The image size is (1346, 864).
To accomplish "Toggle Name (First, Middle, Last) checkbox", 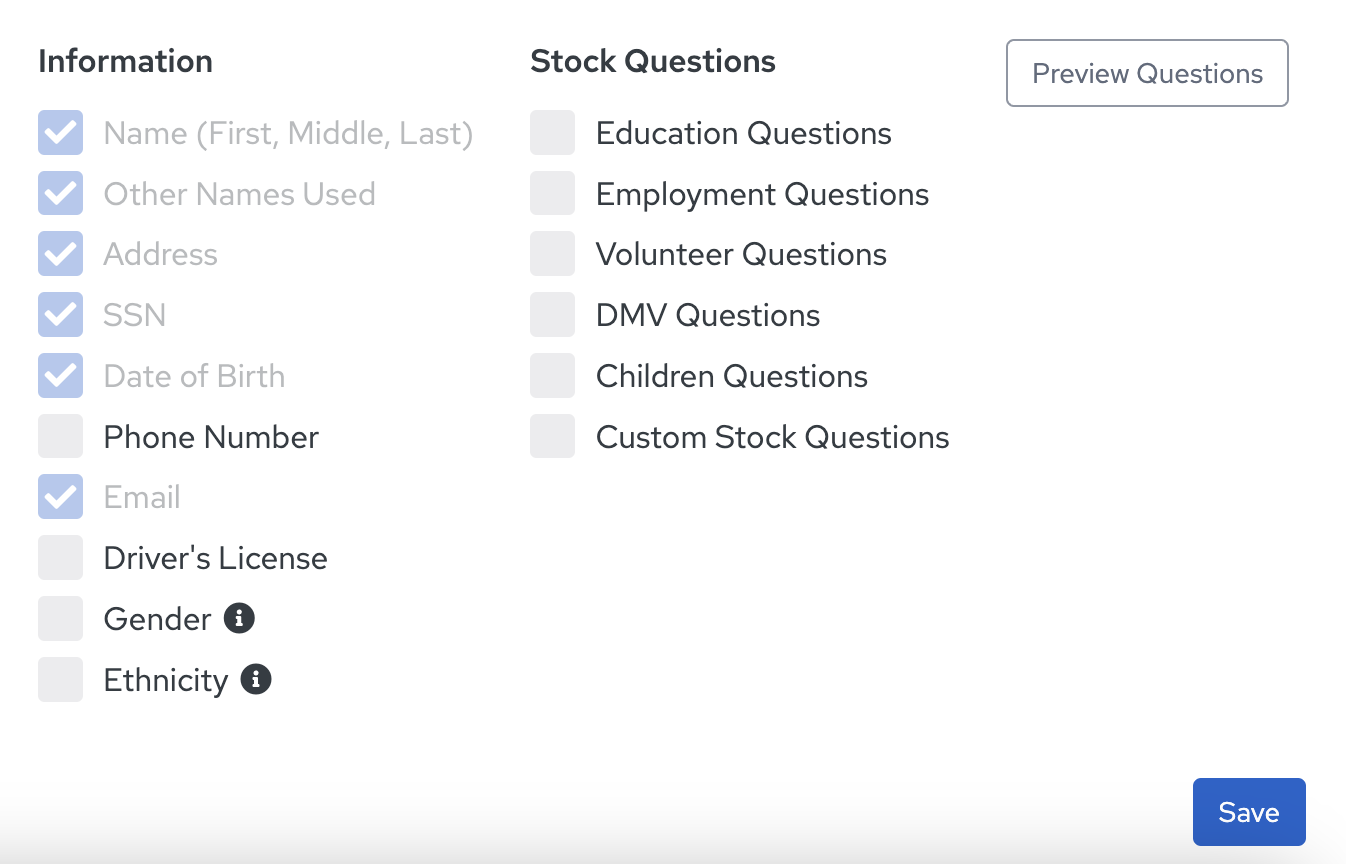I will 61,132.
